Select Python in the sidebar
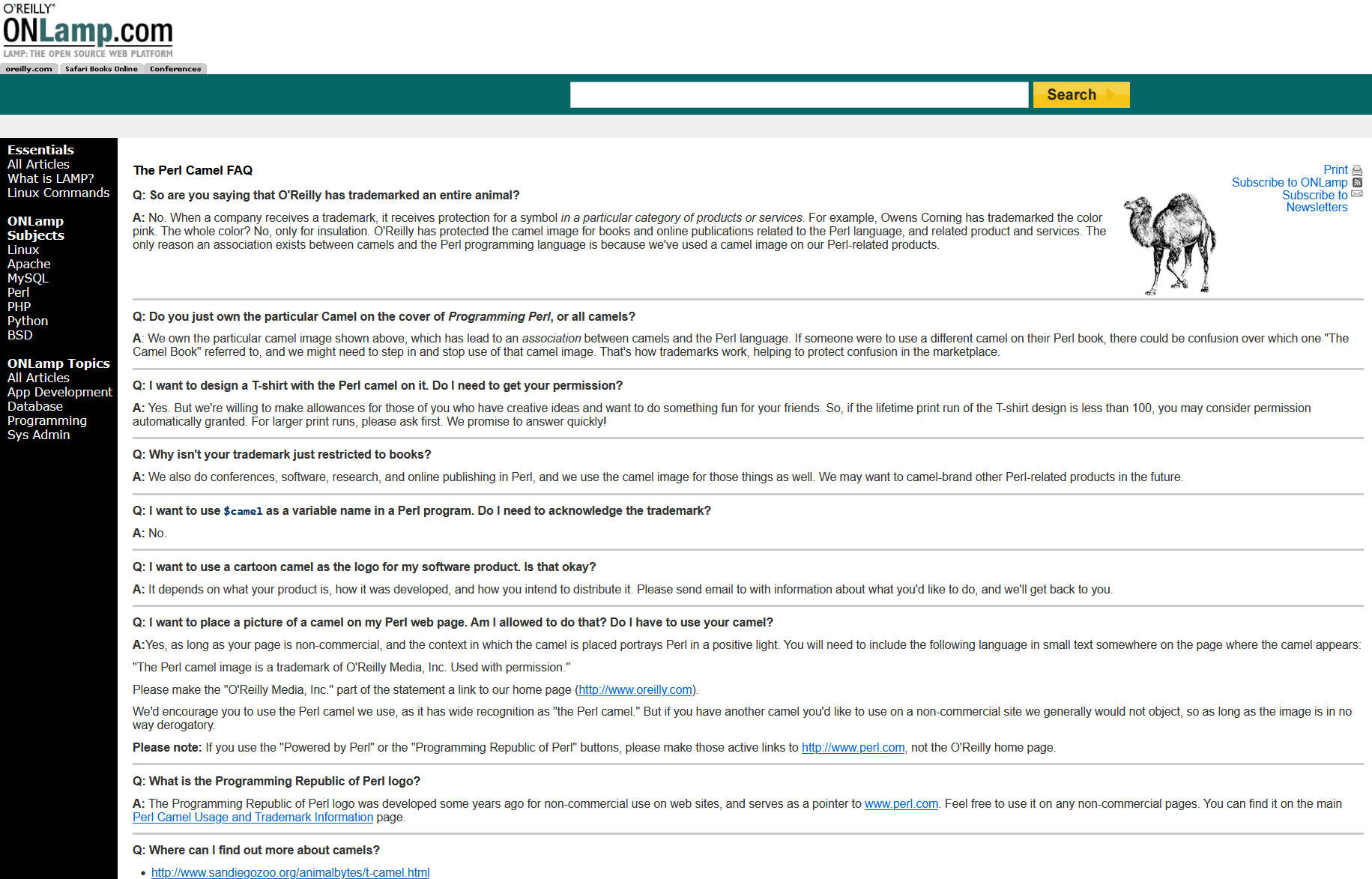Screen dimensions: 1372x879 (x=28, y=321)
